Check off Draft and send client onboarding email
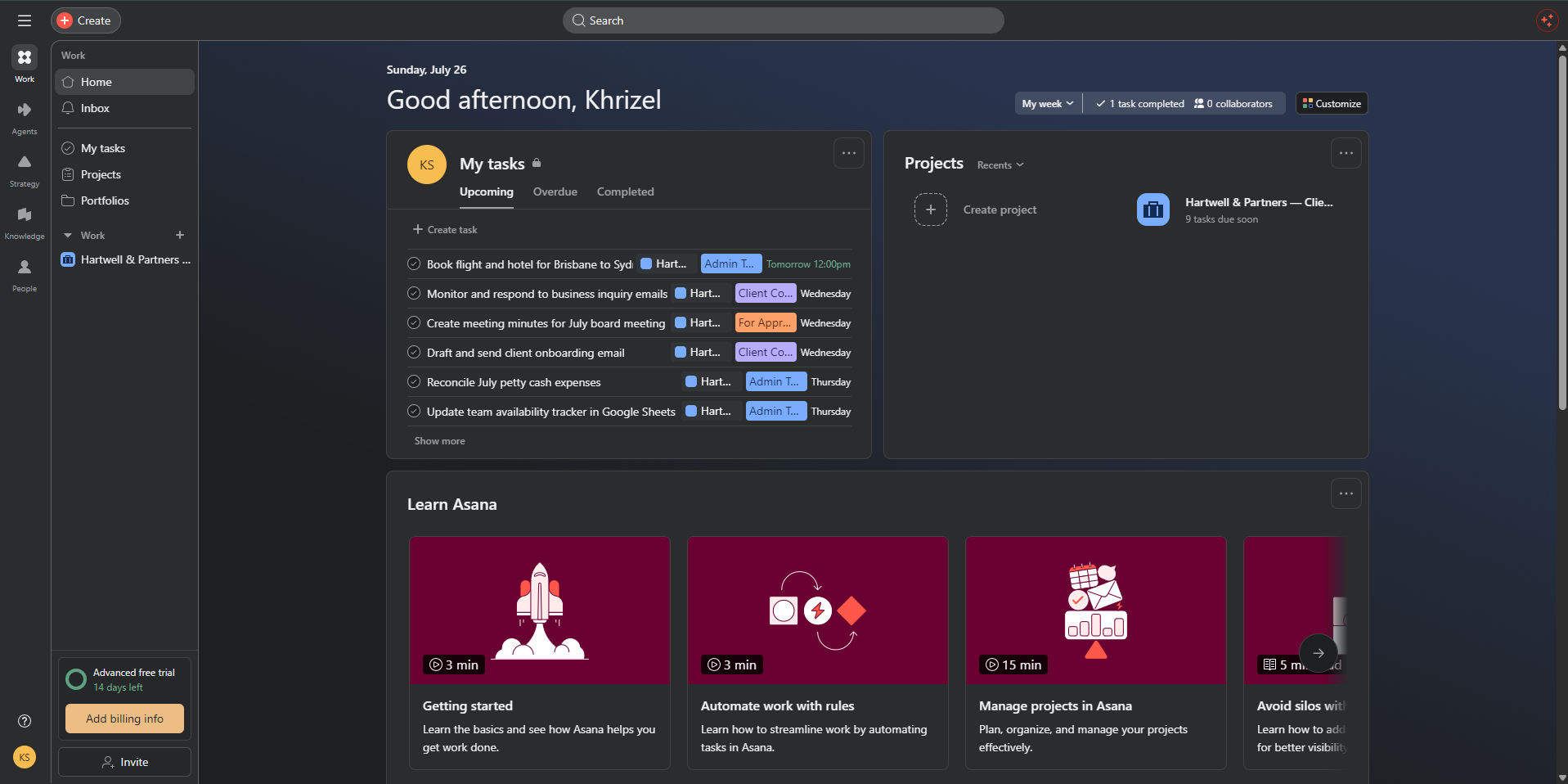The image size is (1568, 784). (x=414, y=352)
